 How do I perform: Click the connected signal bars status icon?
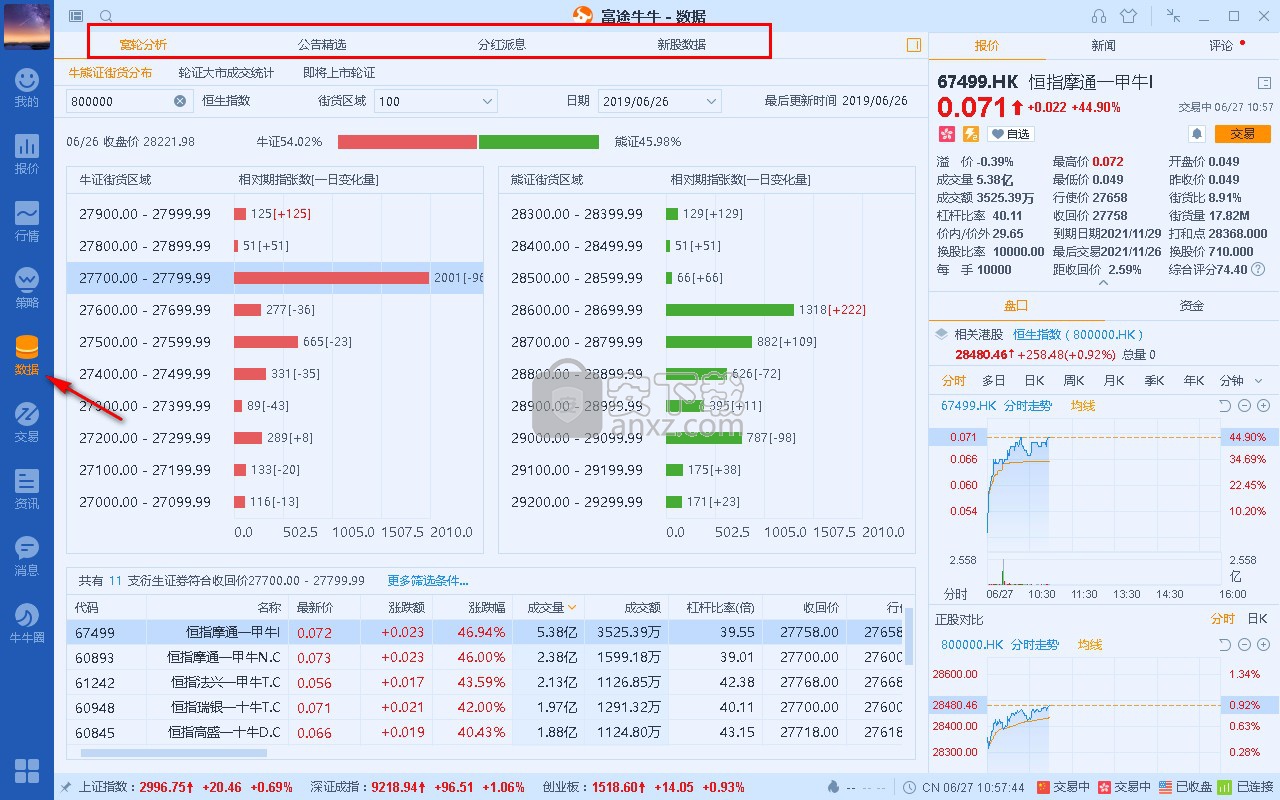click(1224, 787)
